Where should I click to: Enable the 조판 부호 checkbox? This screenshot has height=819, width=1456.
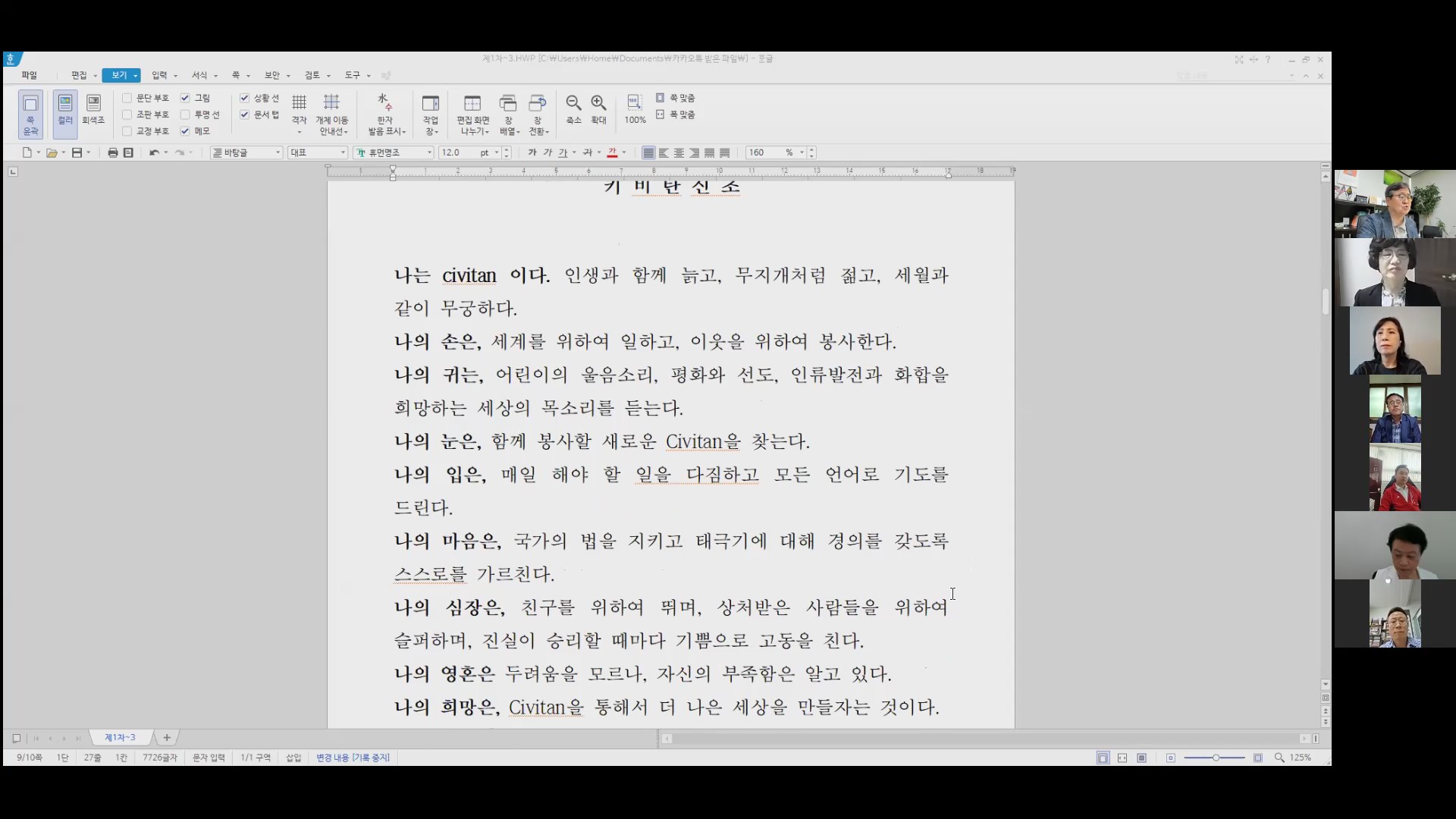tap(127, 115)
